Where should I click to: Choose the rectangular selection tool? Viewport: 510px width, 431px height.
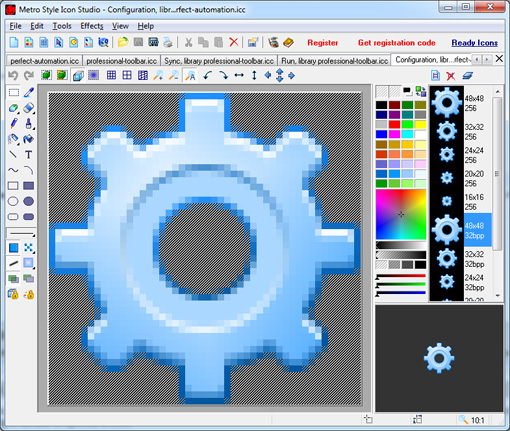point(13,92)
